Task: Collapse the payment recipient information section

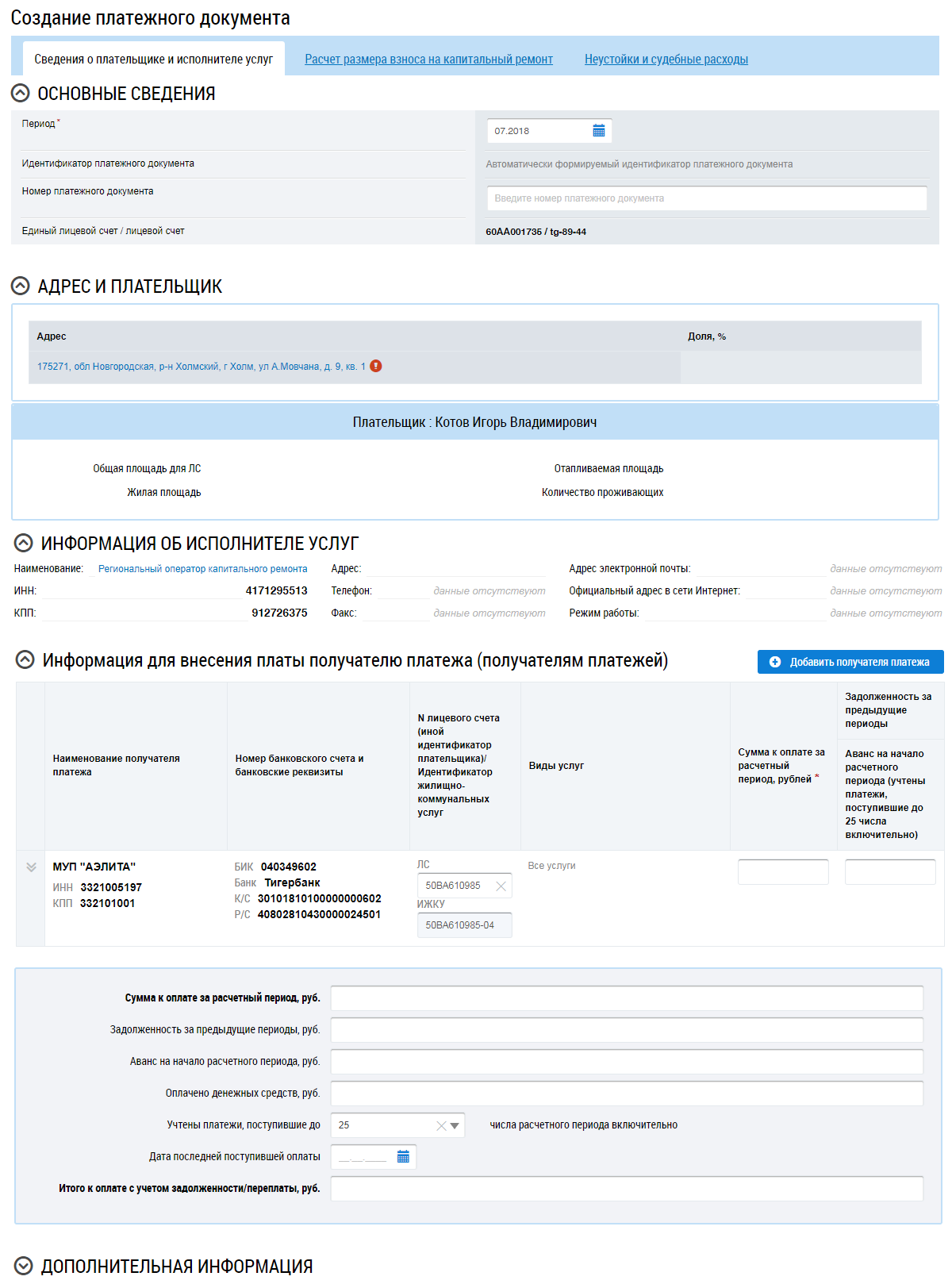Action: [25, 660]
